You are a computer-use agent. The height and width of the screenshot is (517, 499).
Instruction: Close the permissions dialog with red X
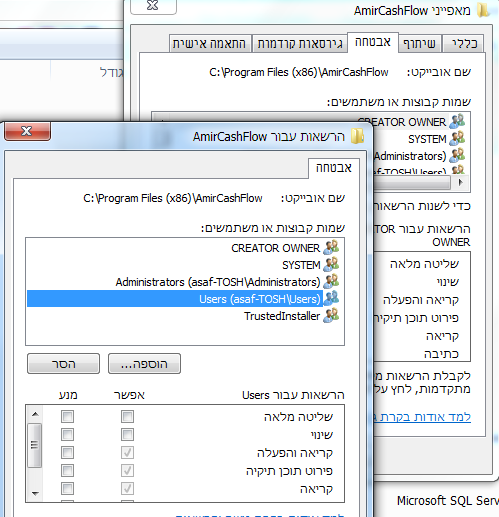point(27,131)
